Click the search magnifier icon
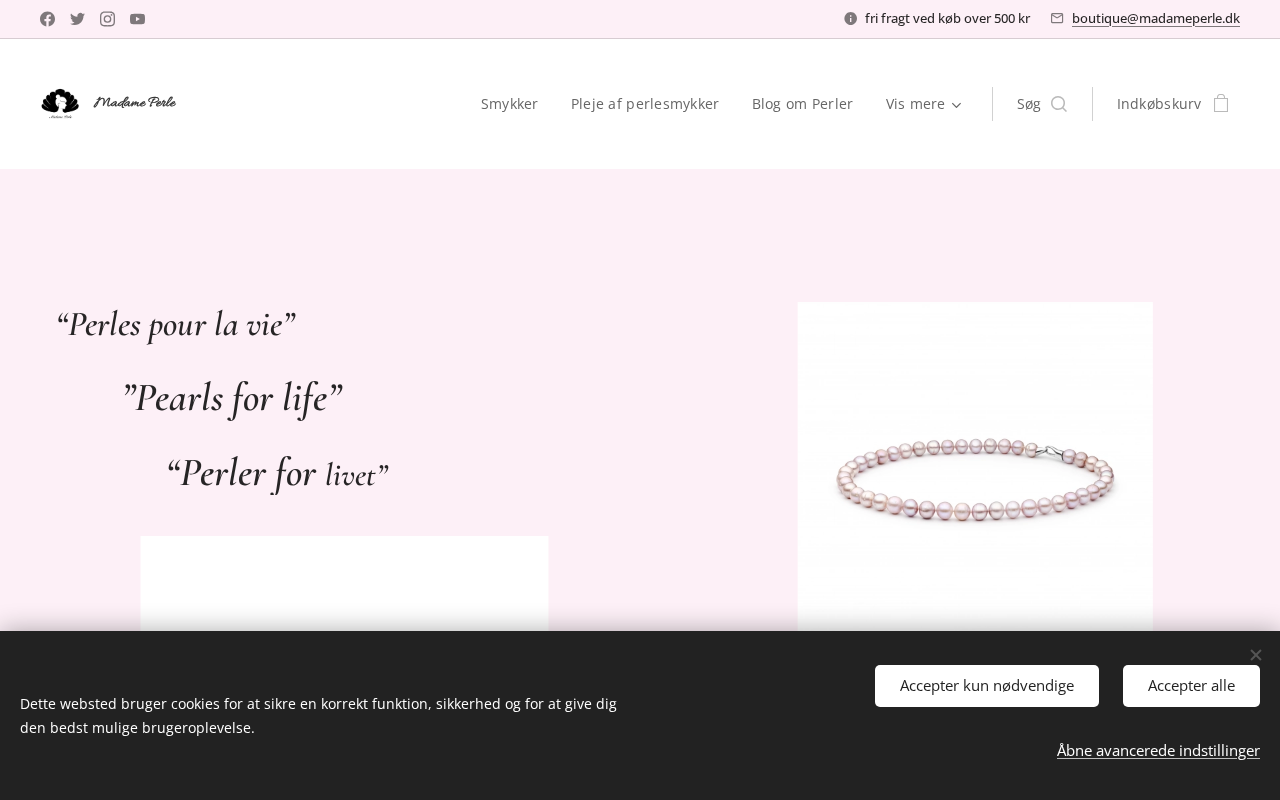 1059,104
